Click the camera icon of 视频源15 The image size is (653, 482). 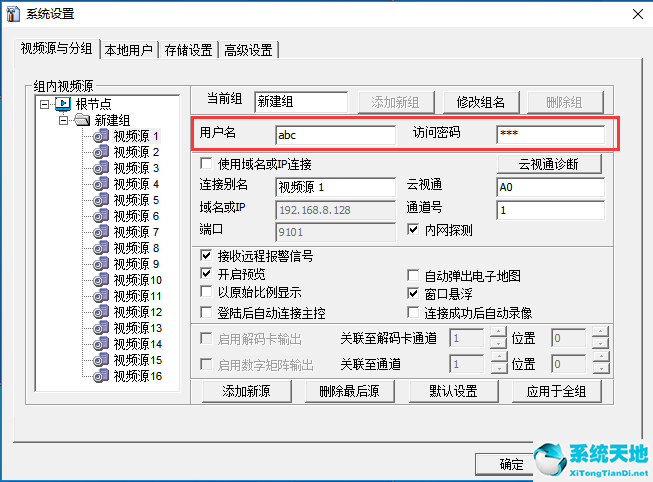coord(101,360)
